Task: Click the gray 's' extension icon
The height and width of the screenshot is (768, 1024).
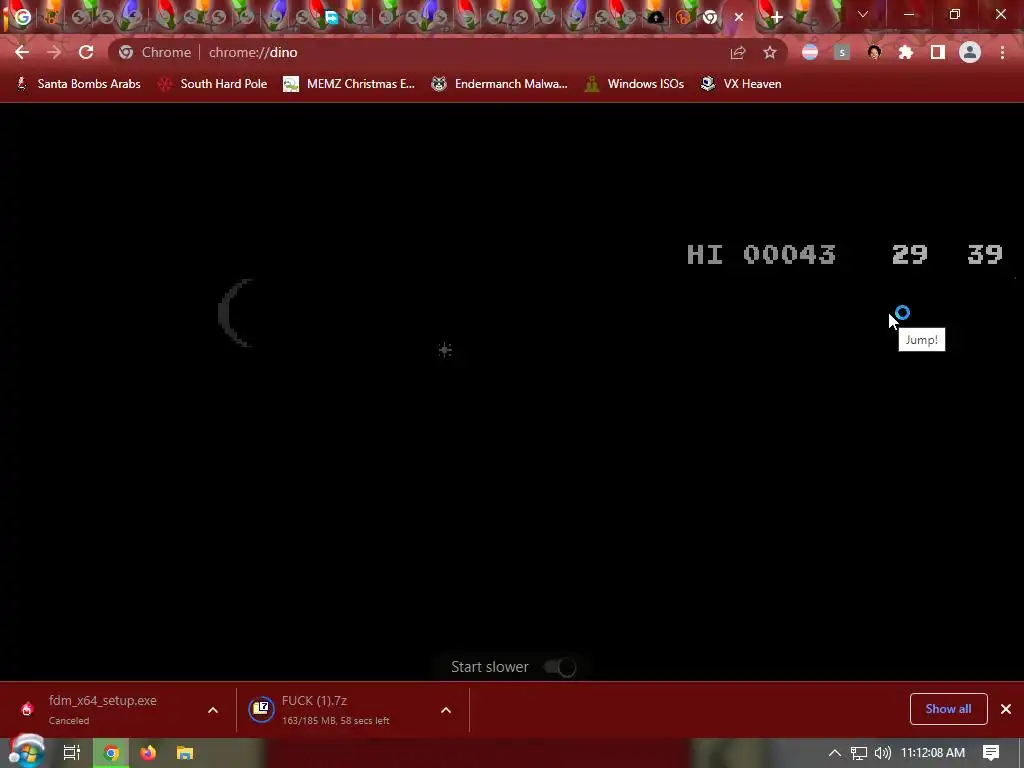Action: coord(842,52)
